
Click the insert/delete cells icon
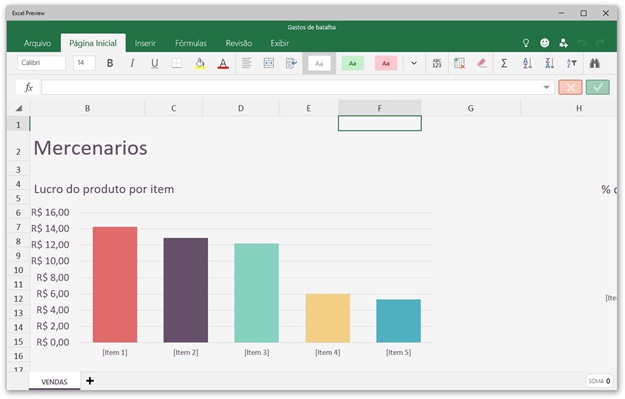pyautogui.click(x=459, y=63)
